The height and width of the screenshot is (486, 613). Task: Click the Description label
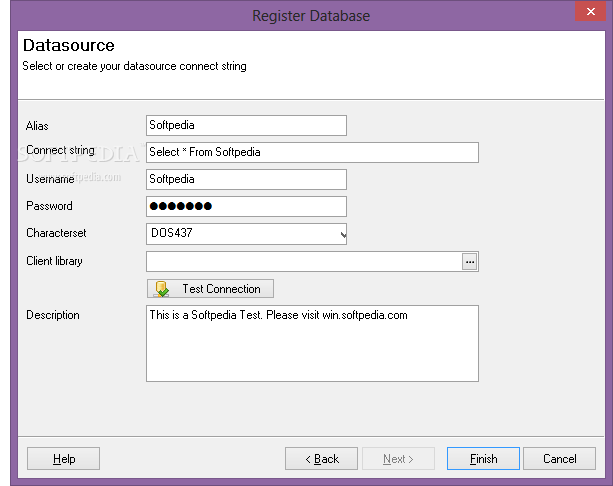tap(53, 315)
